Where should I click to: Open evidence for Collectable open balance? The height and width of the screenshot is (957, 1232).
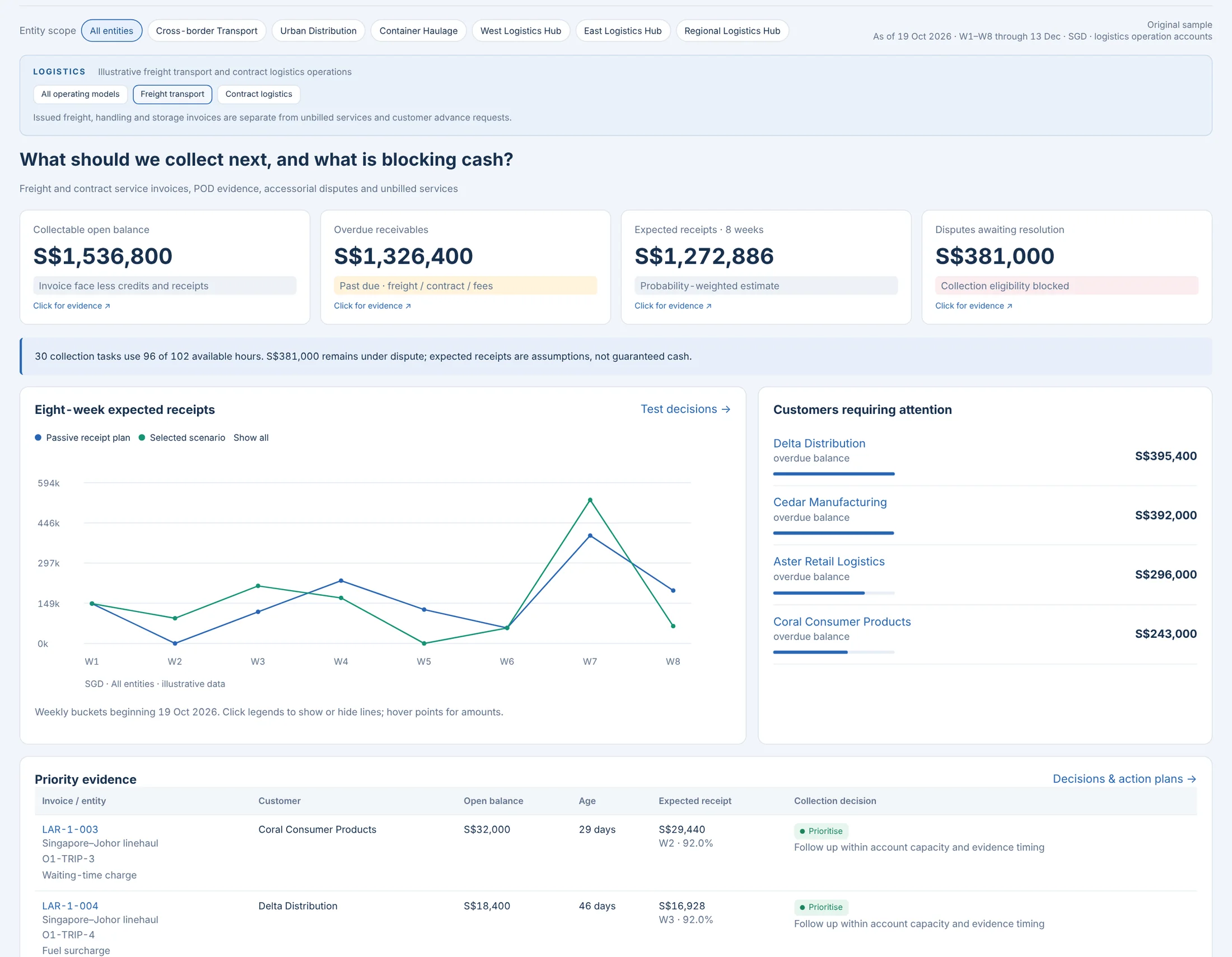(72, 306)
